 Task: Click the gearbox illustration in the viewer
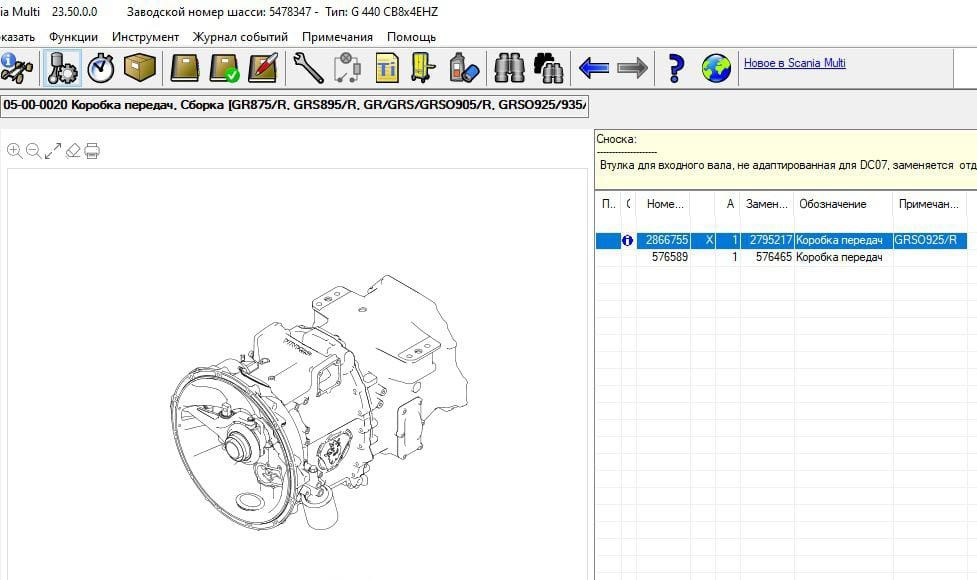[x=320, y=400]
